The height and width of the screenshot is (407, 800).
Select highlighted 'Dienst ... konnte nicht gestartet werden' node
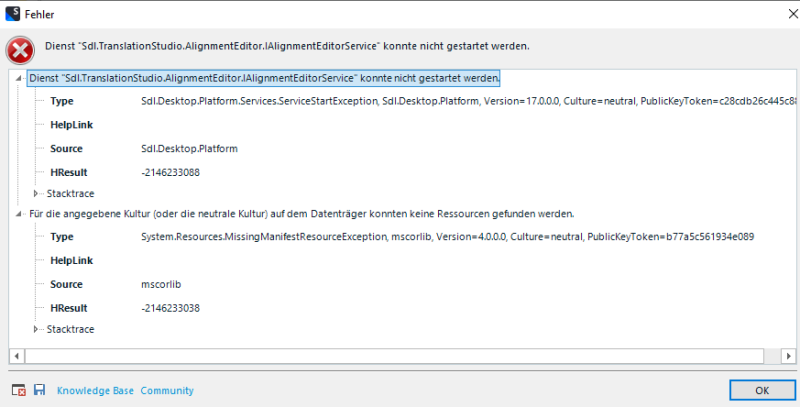[263, 79]
